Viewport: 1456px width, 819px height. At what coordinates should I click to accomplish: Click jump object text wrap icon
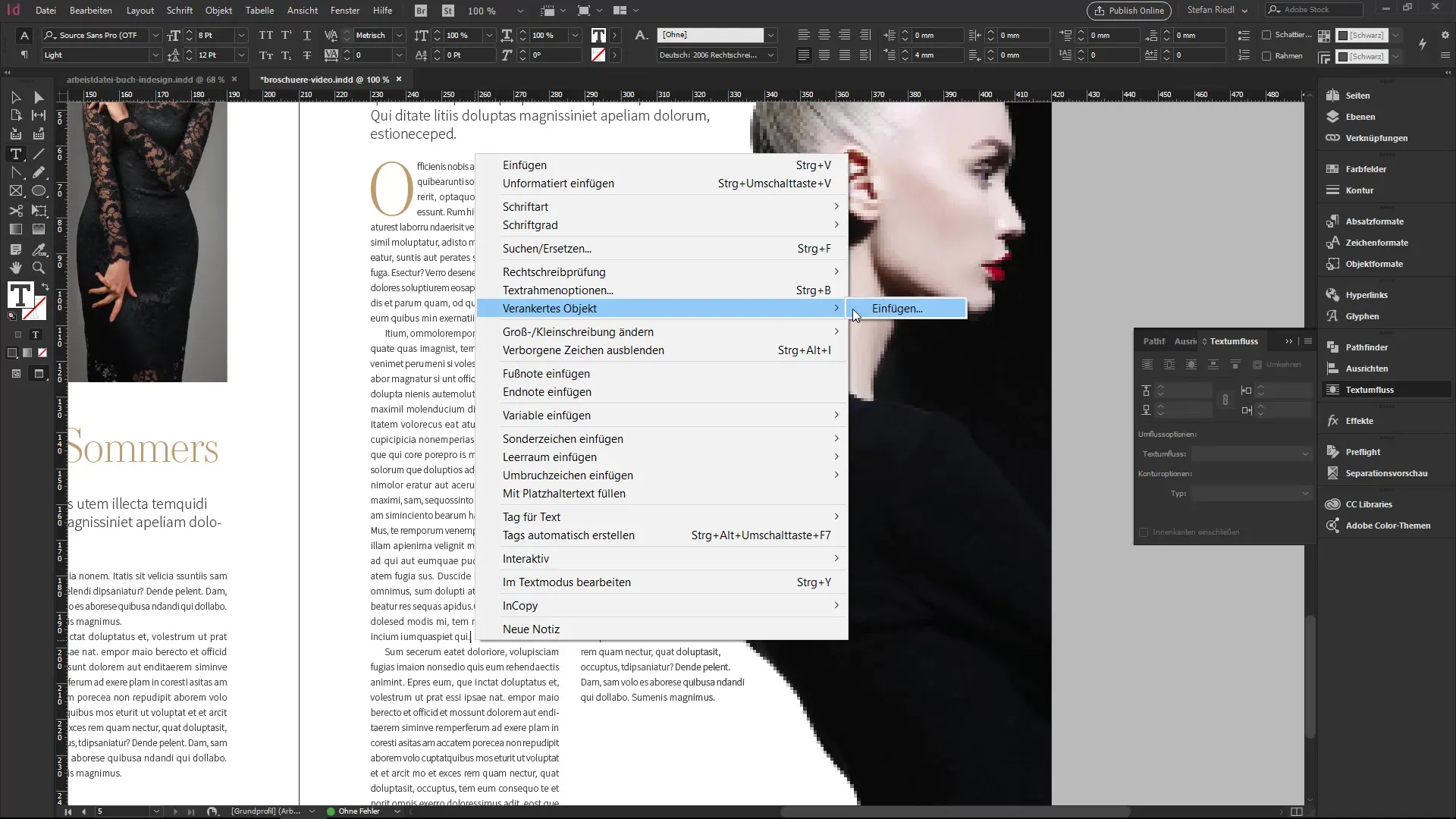(x=1213, y=365)
